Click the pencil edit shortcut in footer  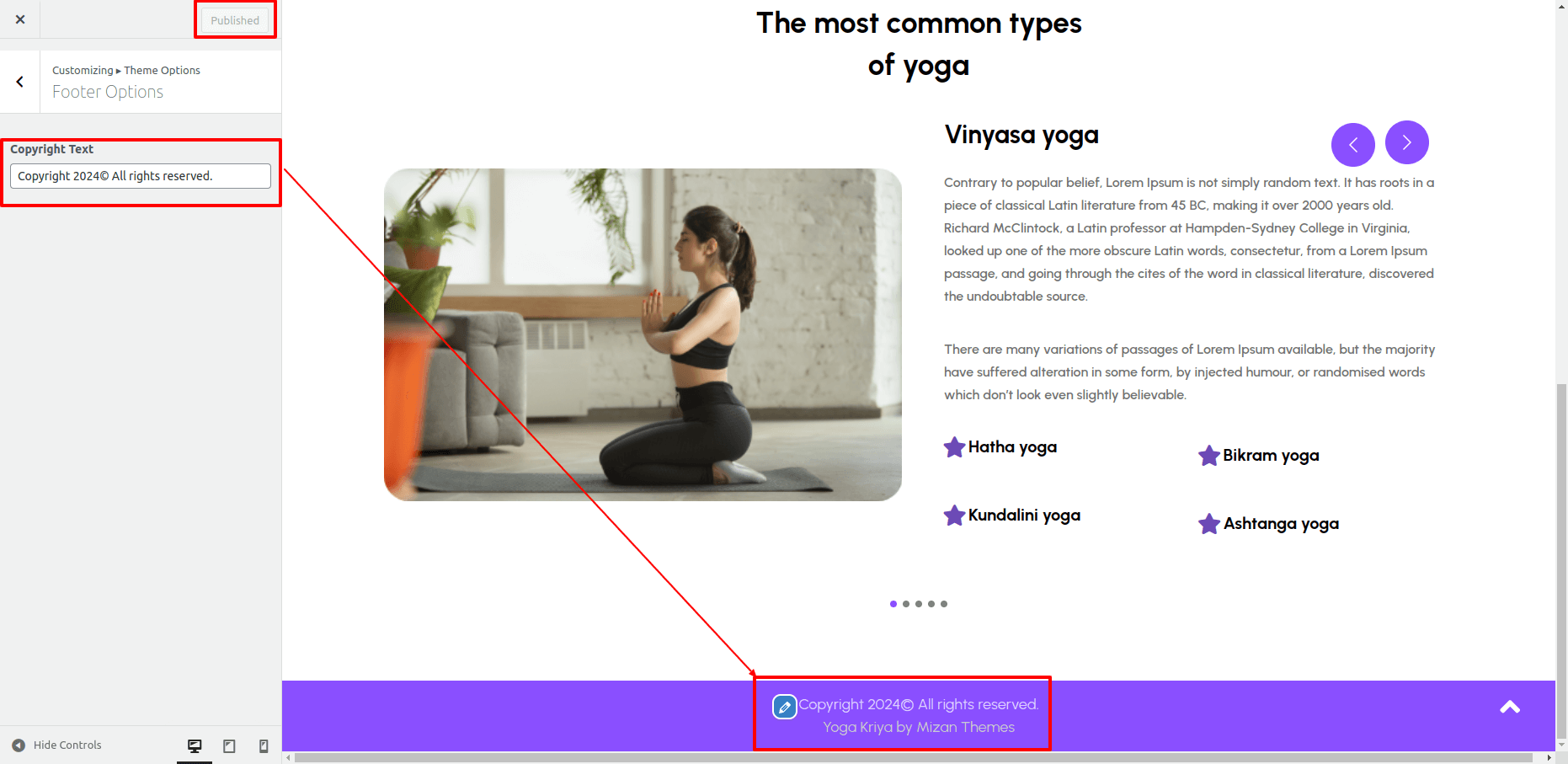click(784, 707)
